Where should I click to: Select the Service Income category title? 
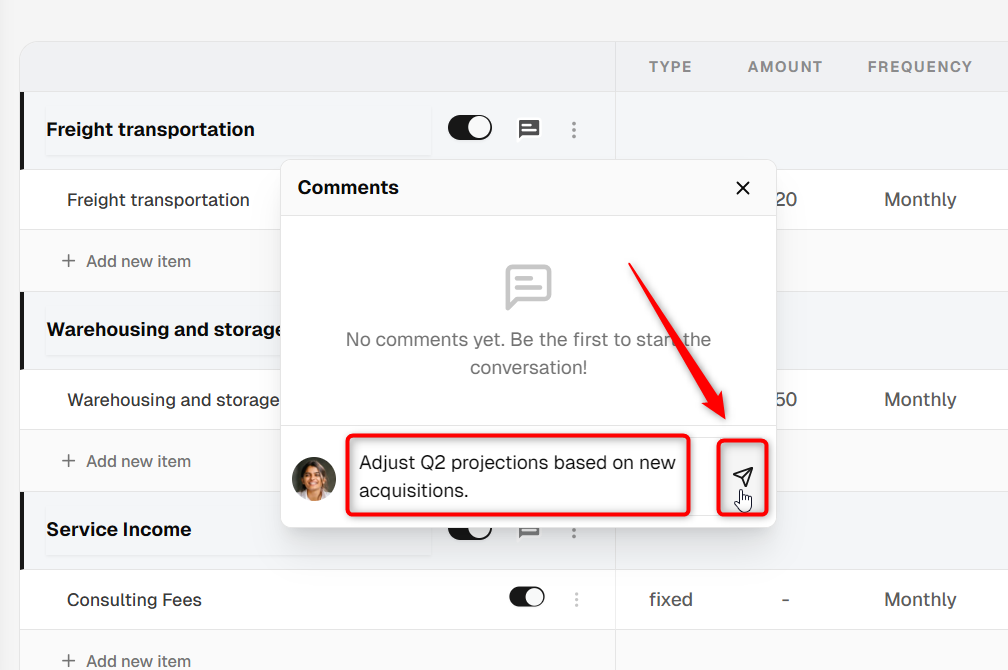(x=119, y=529)
